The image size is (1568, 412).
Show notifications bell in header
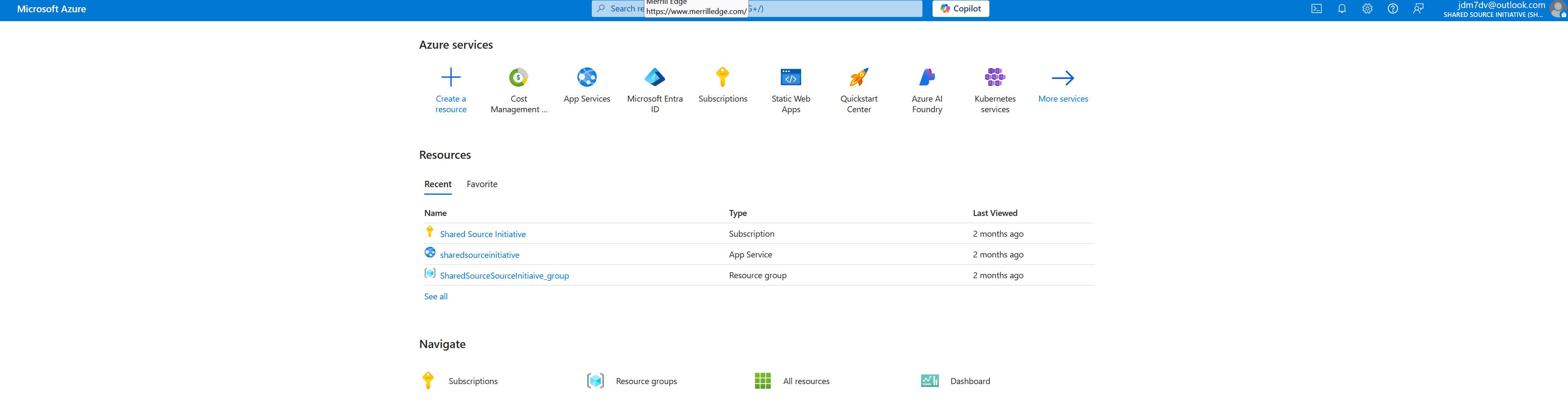click(x=1342, y=8)
